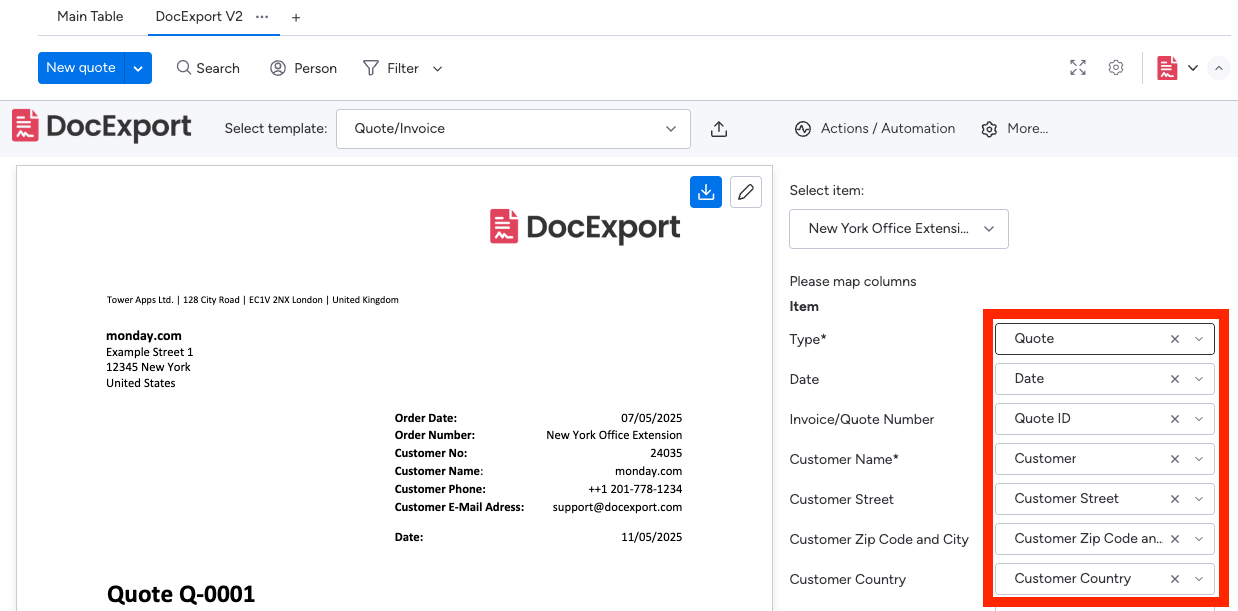Open the Select template Quote/Invoice dropdown
Image resolution: width=1238 pixels, height=611 pixels.
[x=513, y=129]
